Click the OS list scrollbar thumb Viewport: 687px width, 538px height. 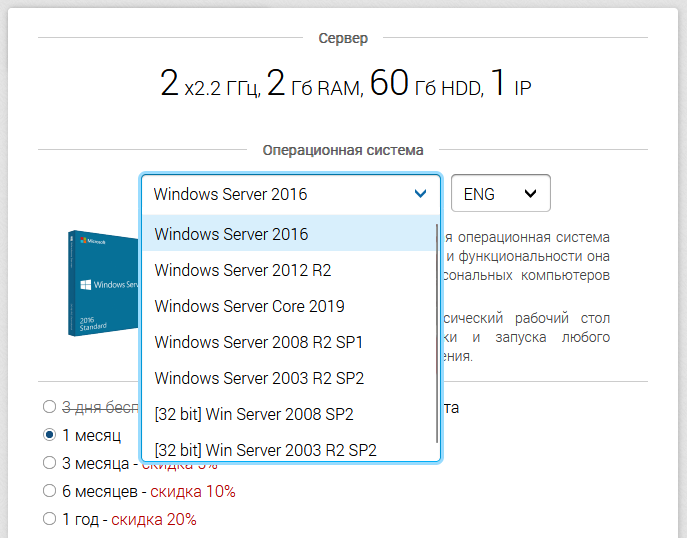(x=437, y=333)
